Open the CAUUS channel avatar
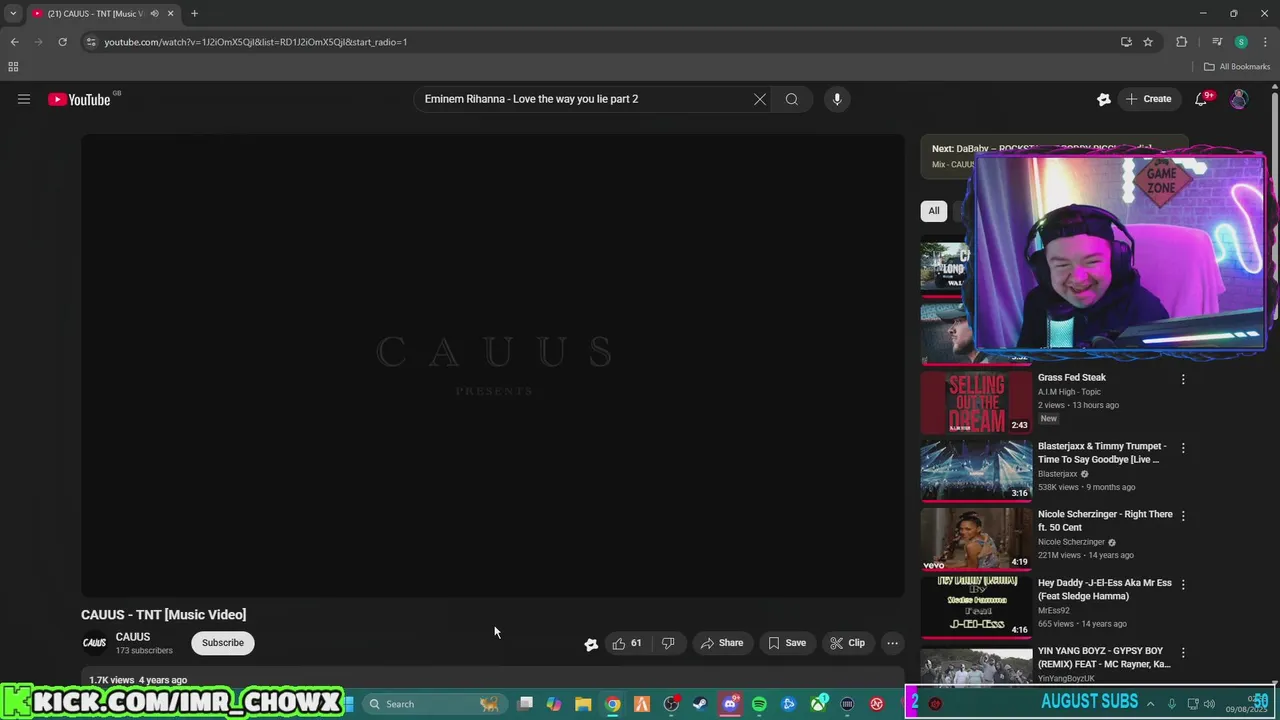This screenshot has width=1280, height=720. 94,643
